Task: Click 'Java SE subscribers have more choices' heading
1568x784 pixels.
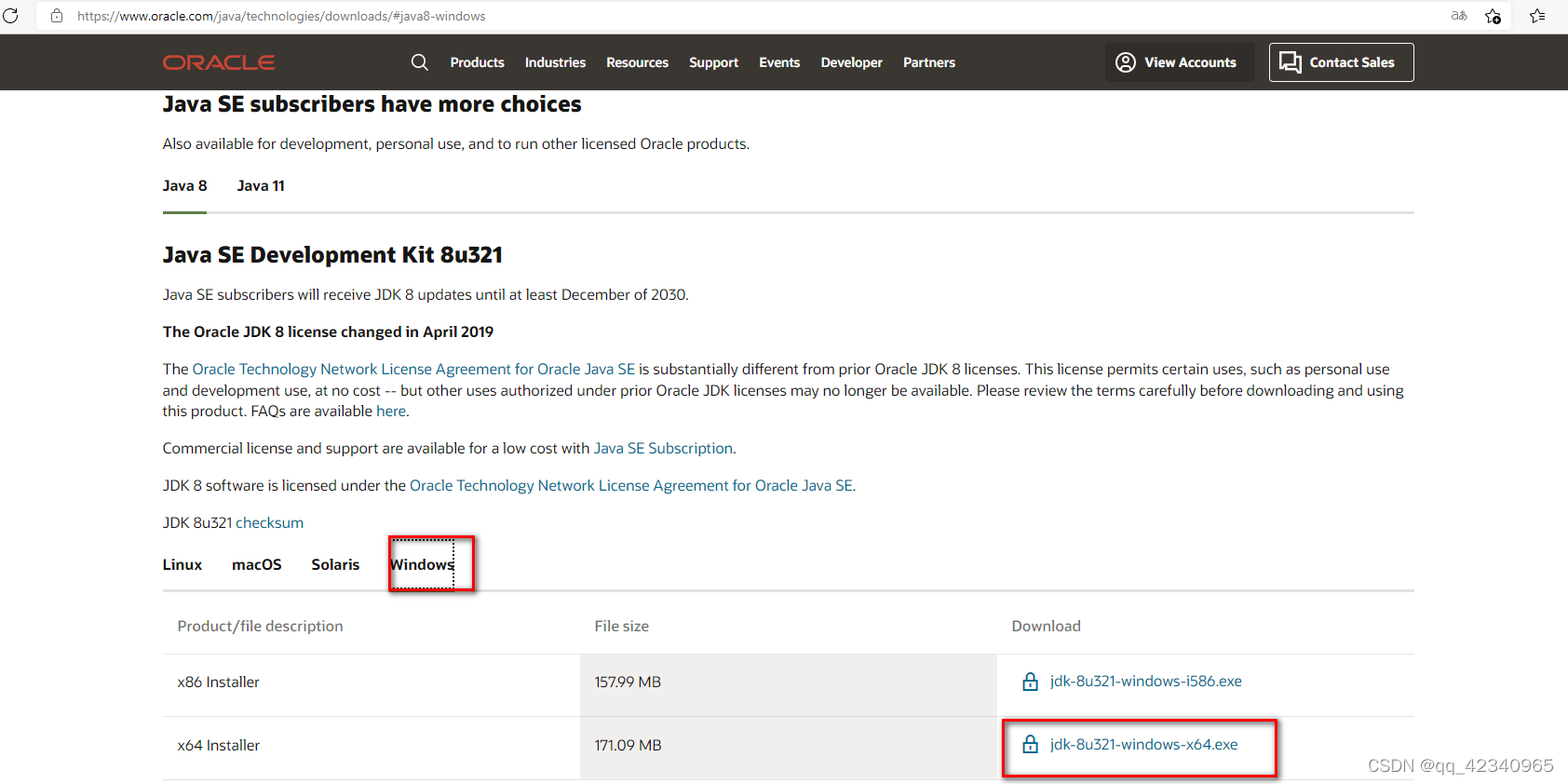Action: [372, 104]
